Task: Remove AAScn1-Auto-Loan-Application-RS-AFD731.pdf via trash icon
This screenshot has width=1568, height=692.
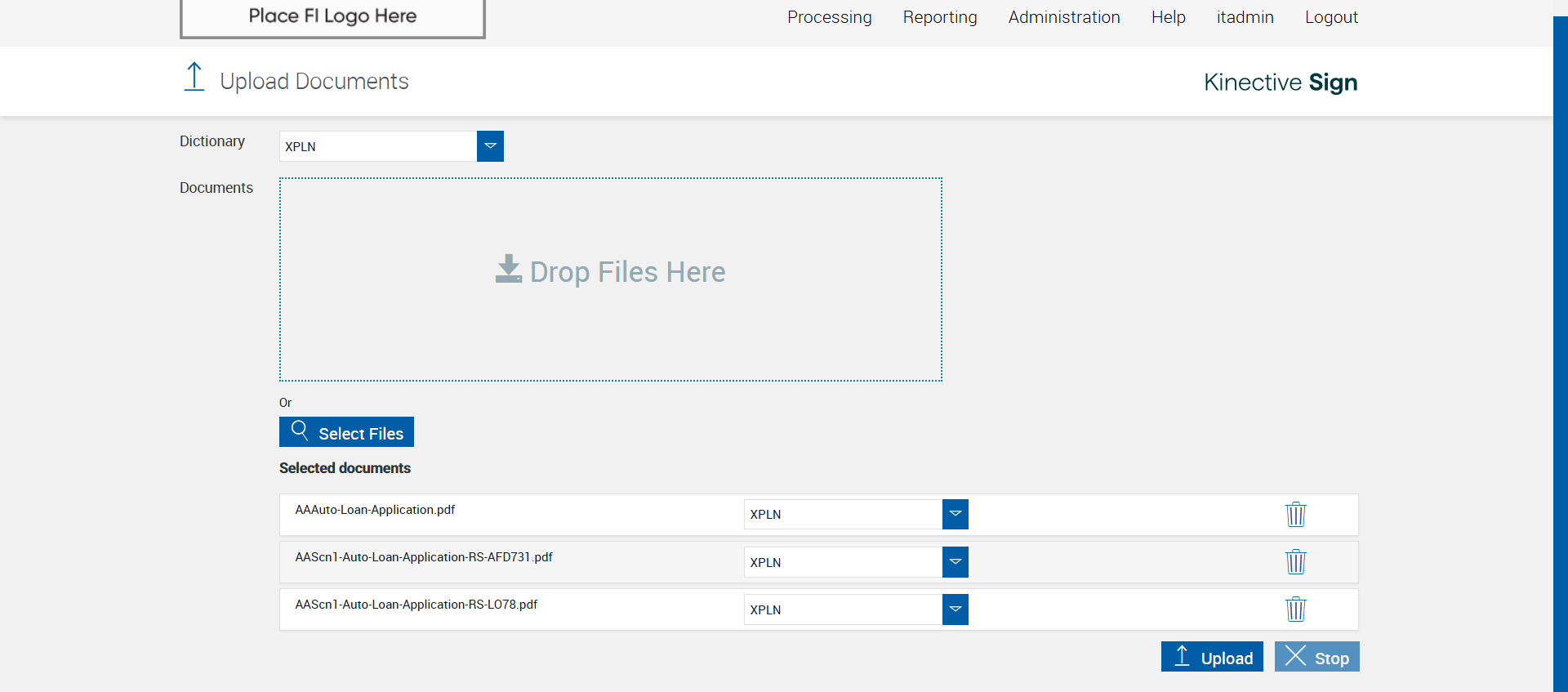Action: point(1295,561)
